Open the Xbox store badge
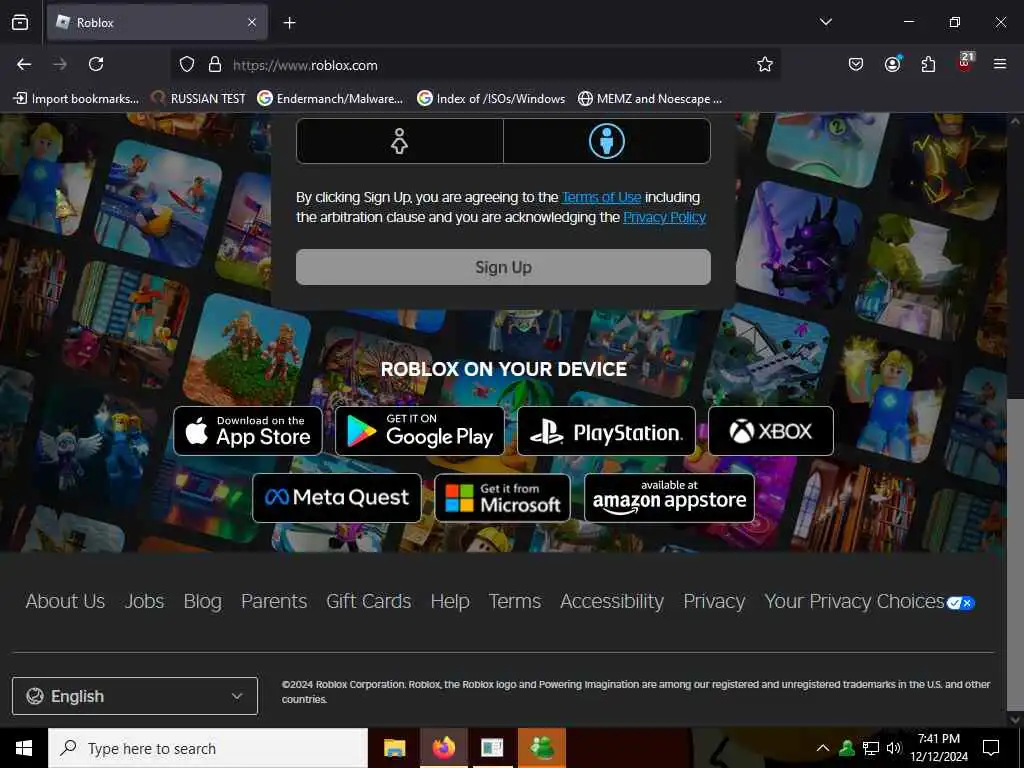 (771, 431)
